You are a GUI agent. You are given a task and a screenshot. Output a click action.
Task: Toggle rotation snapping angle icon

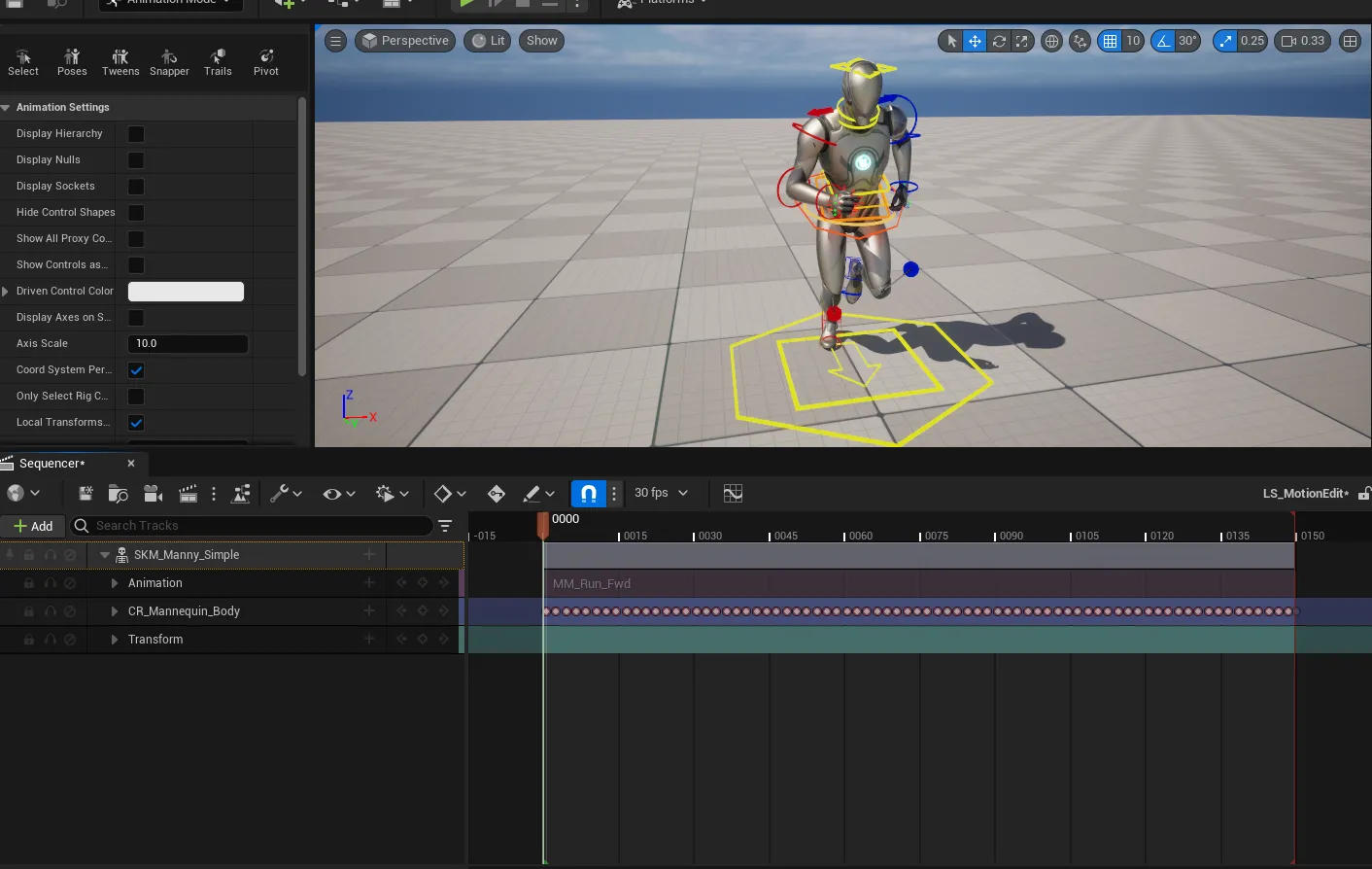tap(1163, 41)
